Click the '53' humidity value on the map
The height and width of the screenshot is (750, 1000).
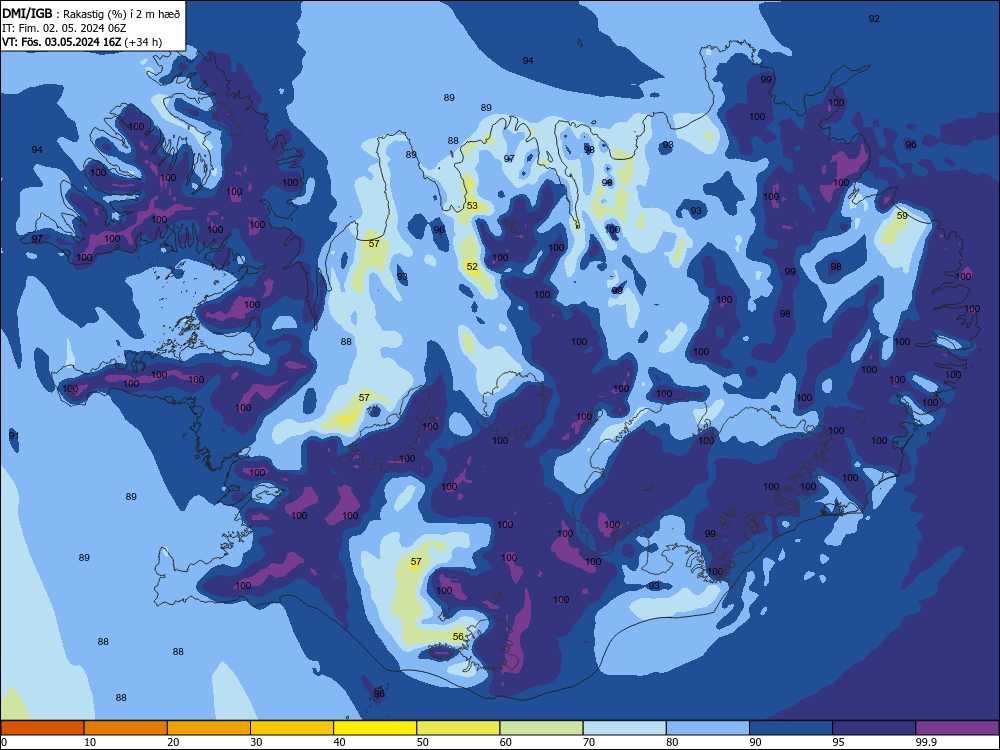[472, 205]
